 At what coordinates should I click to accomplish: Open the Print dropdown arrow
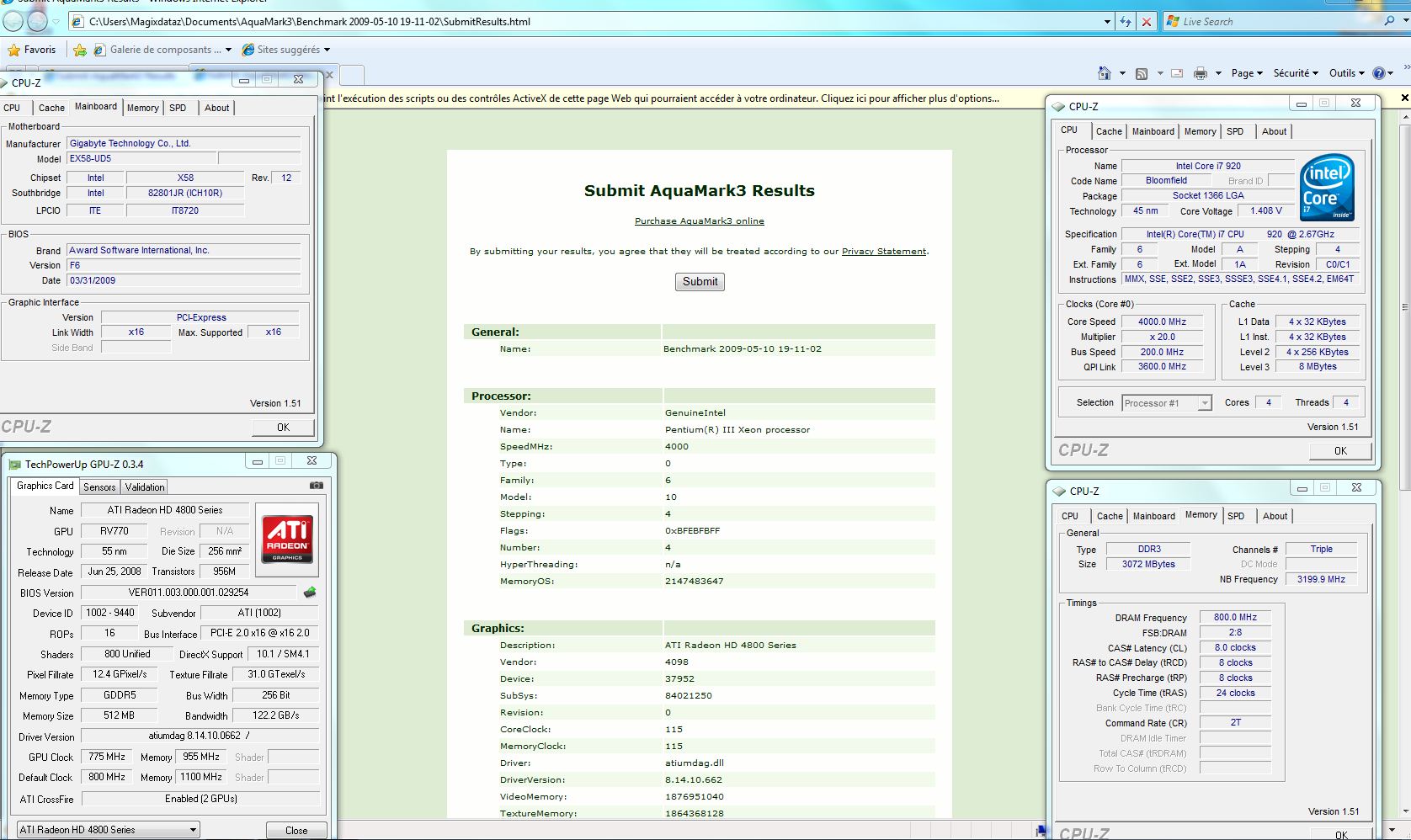[1218, 73]
